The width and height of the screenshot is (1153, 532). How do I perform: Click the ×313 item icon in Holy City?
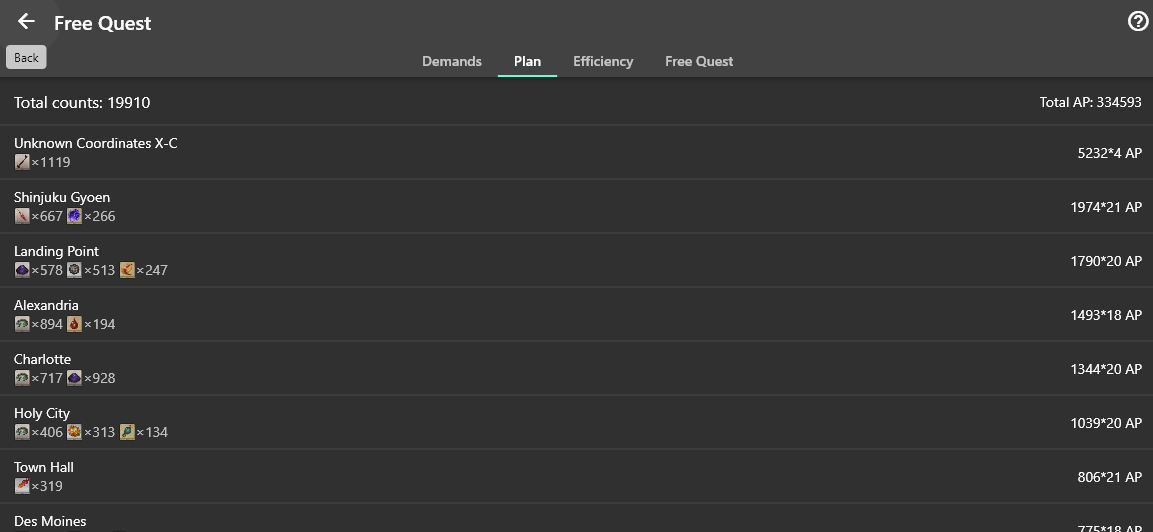click(74, 432)
